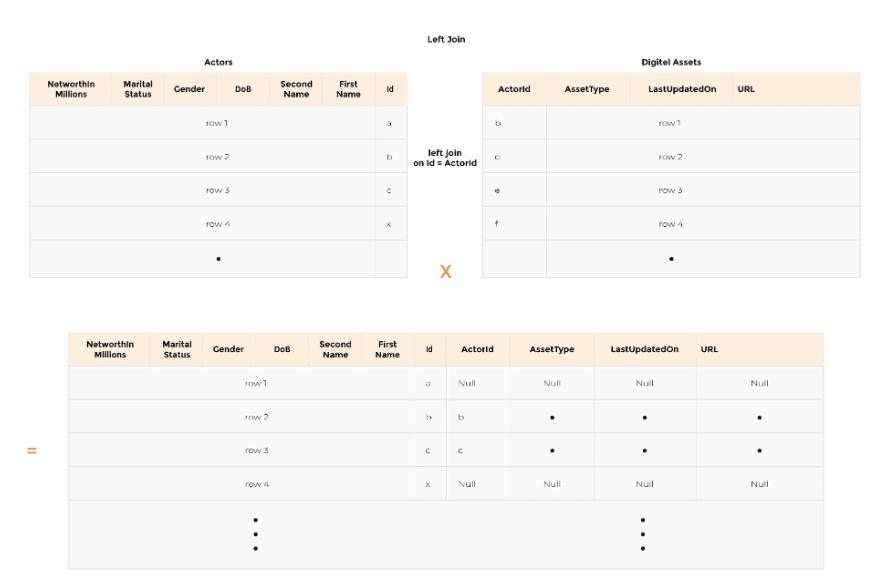
Task: Click 'row 3' cell in result table
Action: (257, 450)
